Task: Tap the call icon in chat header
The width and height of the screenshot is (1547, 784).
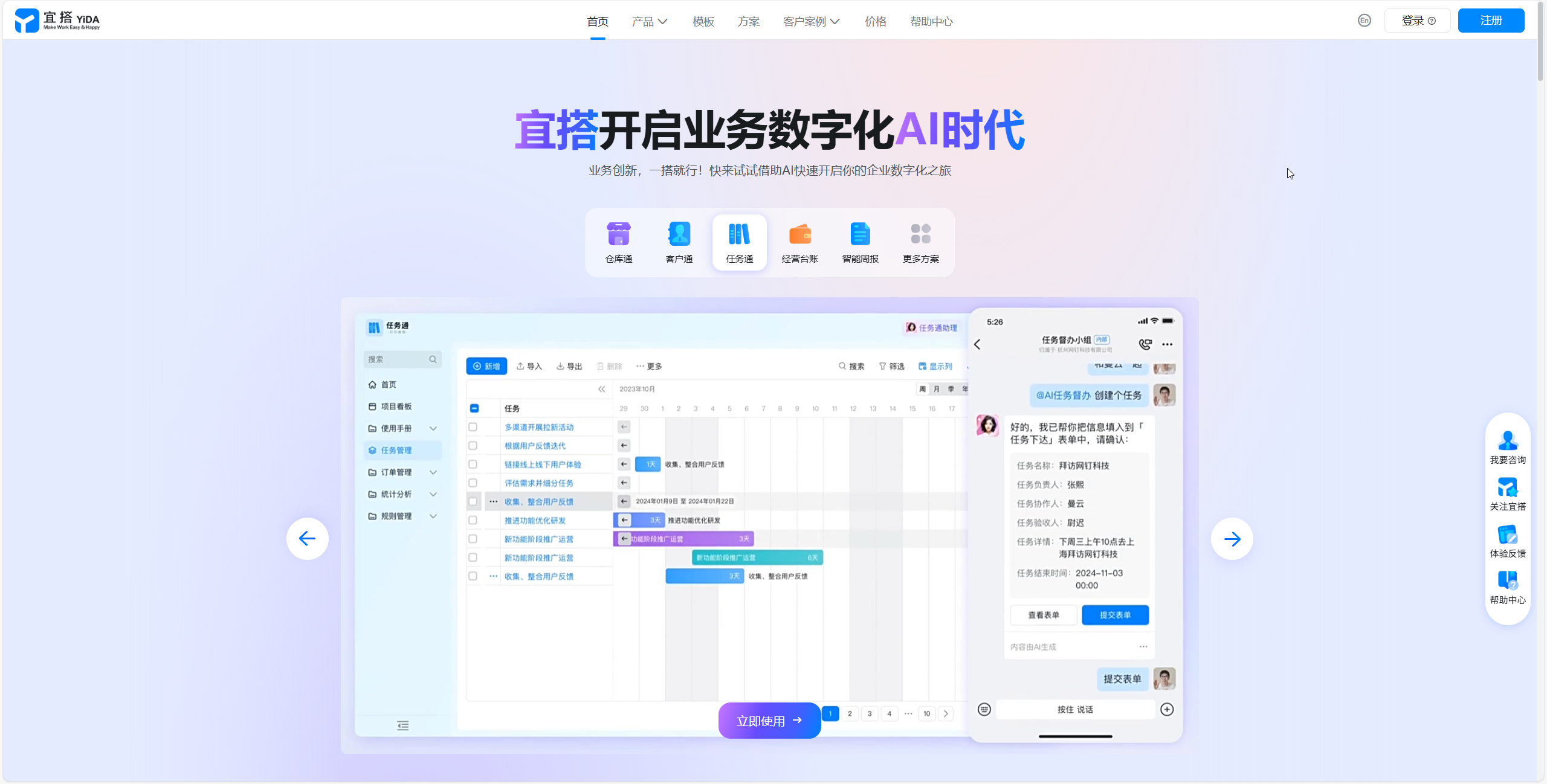Action: tap(1145, 344)
